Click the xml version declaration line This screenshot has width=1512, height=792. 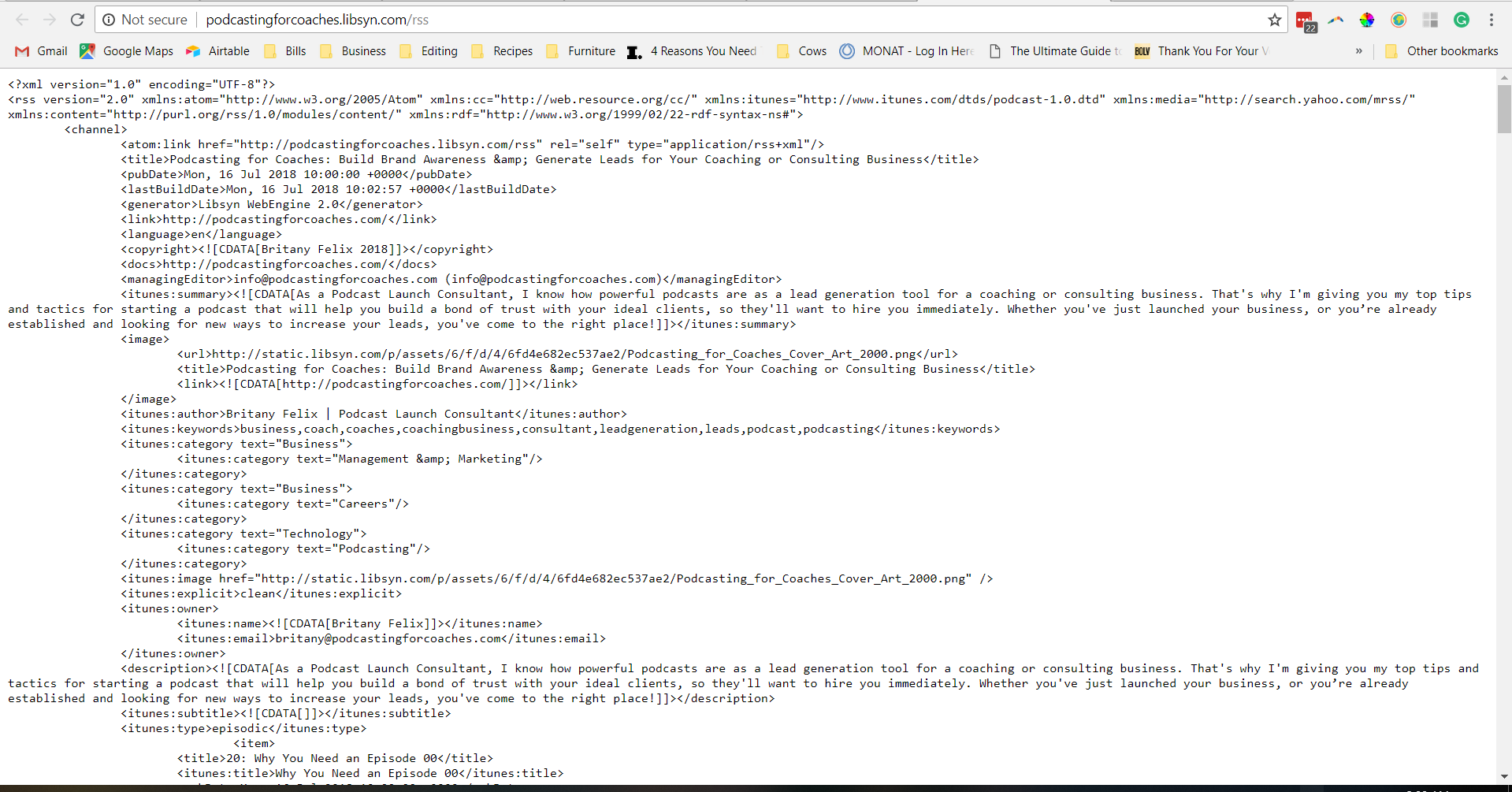(142, 84)
